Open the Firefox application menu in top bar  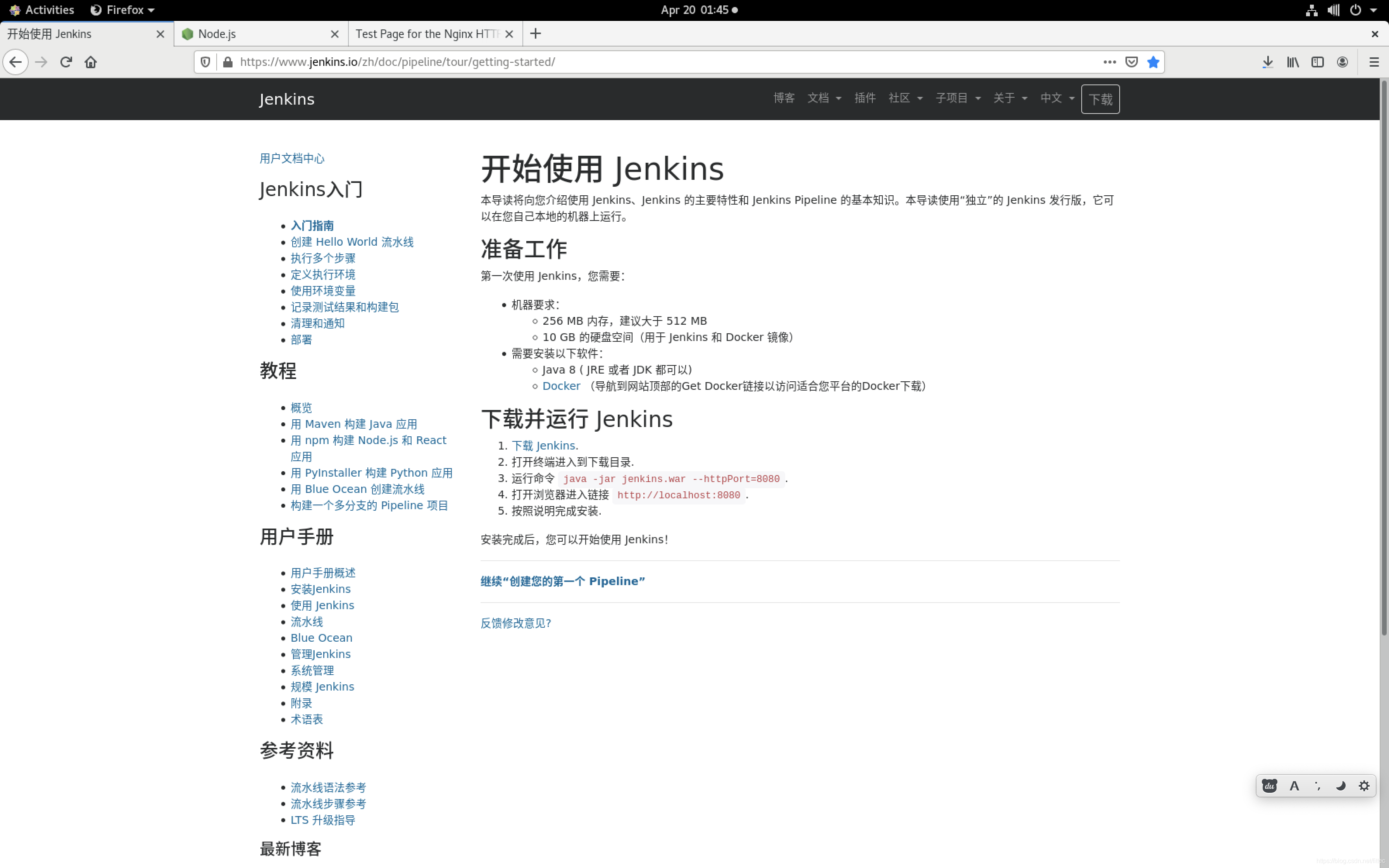pyautogui.click(x=123, y=10)
